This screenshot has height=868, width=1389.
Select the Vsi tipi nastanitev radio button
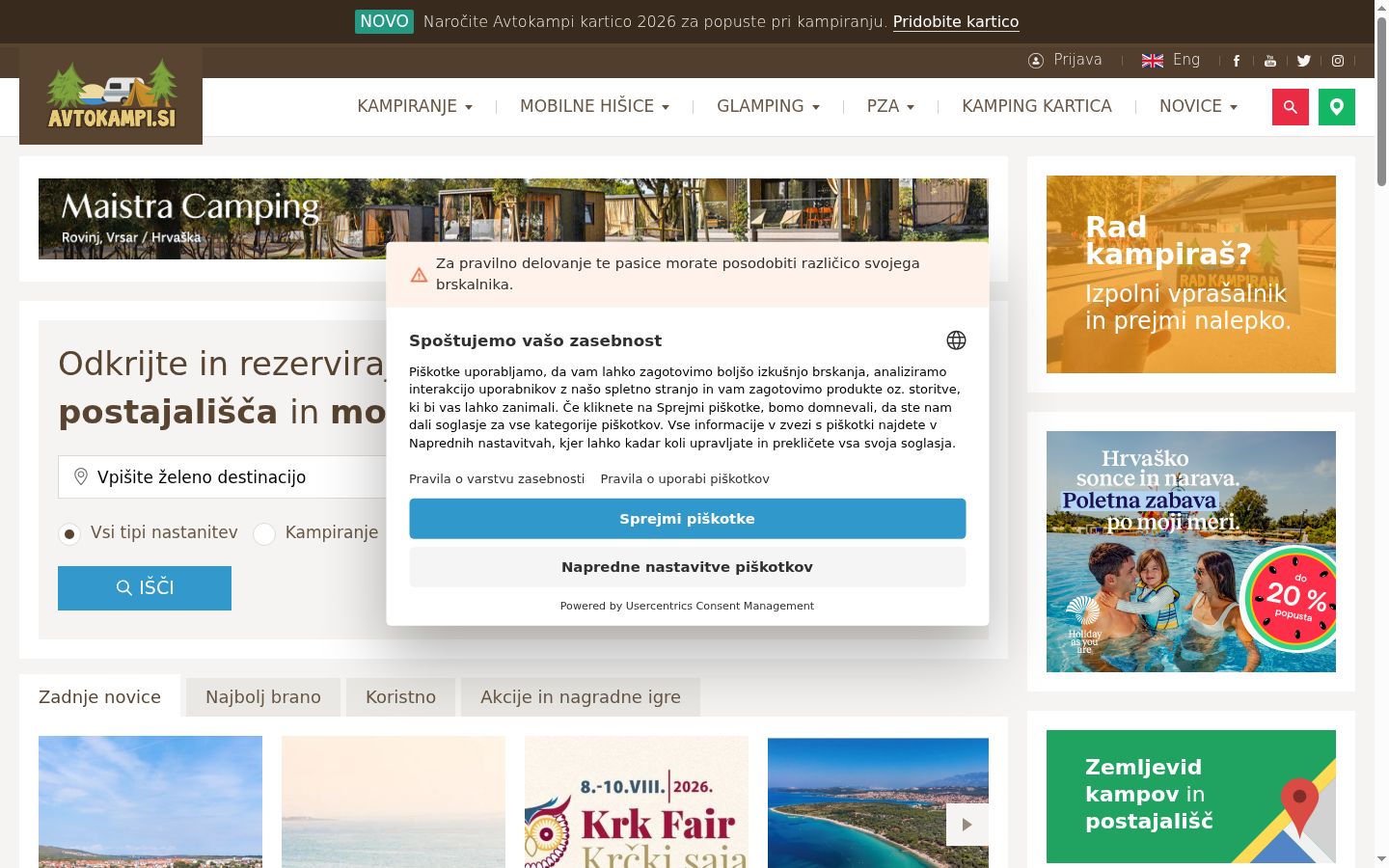(69, 533)
